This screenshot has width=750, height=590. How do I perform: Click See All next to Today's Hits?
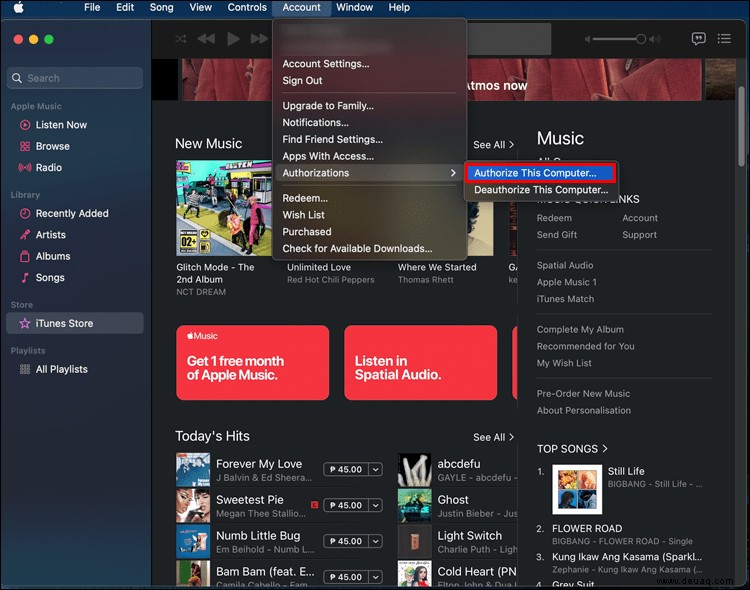493,437
